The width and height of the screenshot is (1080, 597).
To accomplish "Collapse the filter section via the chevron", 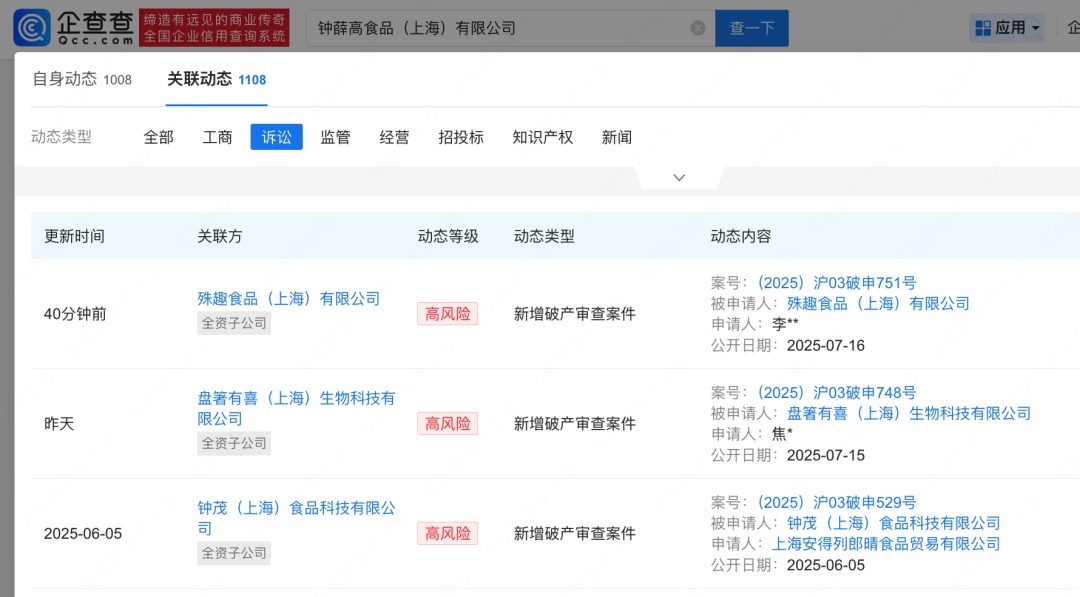I will point(679,176).
